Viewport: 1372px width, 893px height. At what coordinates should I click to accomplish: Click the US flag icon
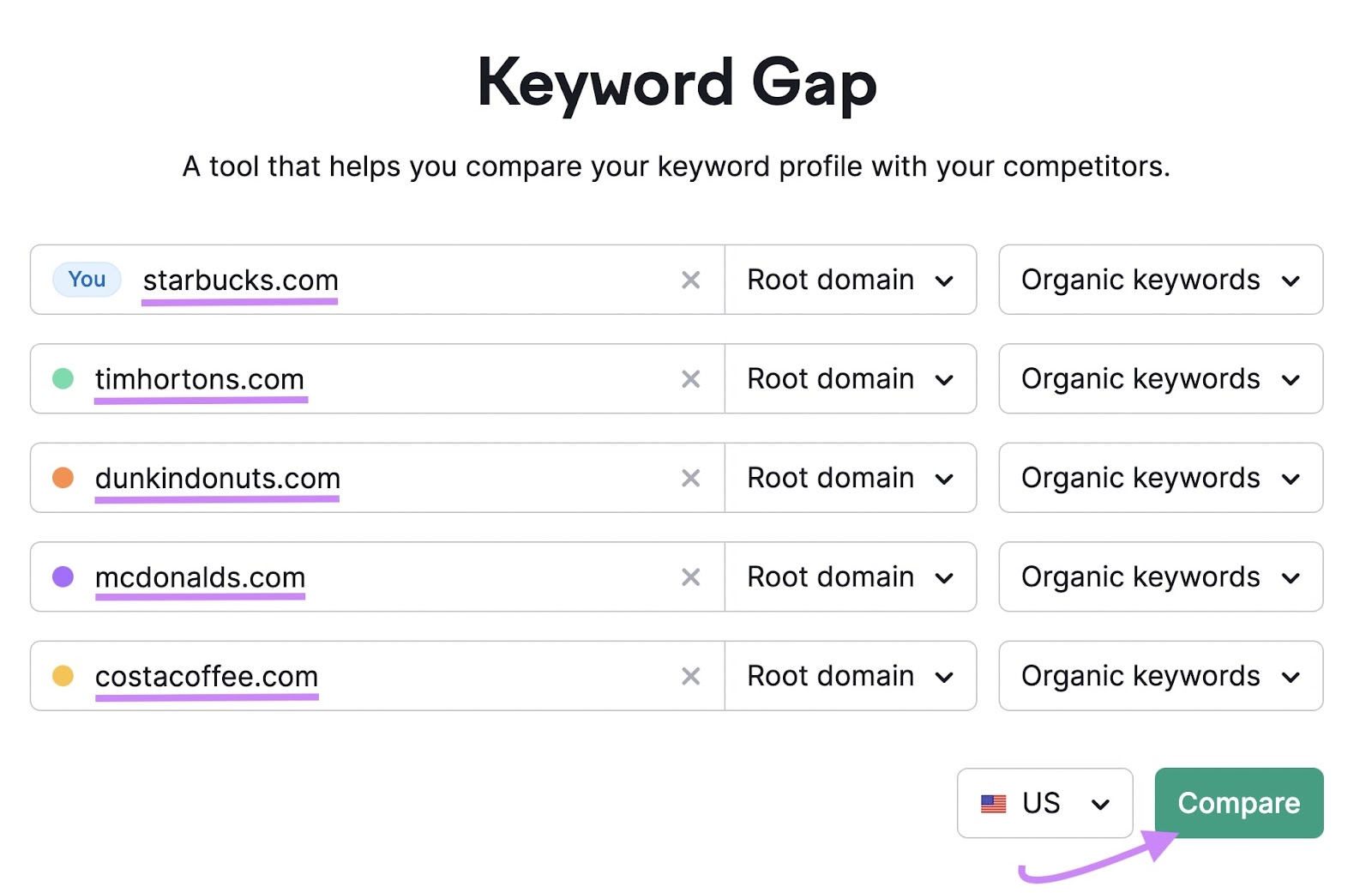click(993, 804)
